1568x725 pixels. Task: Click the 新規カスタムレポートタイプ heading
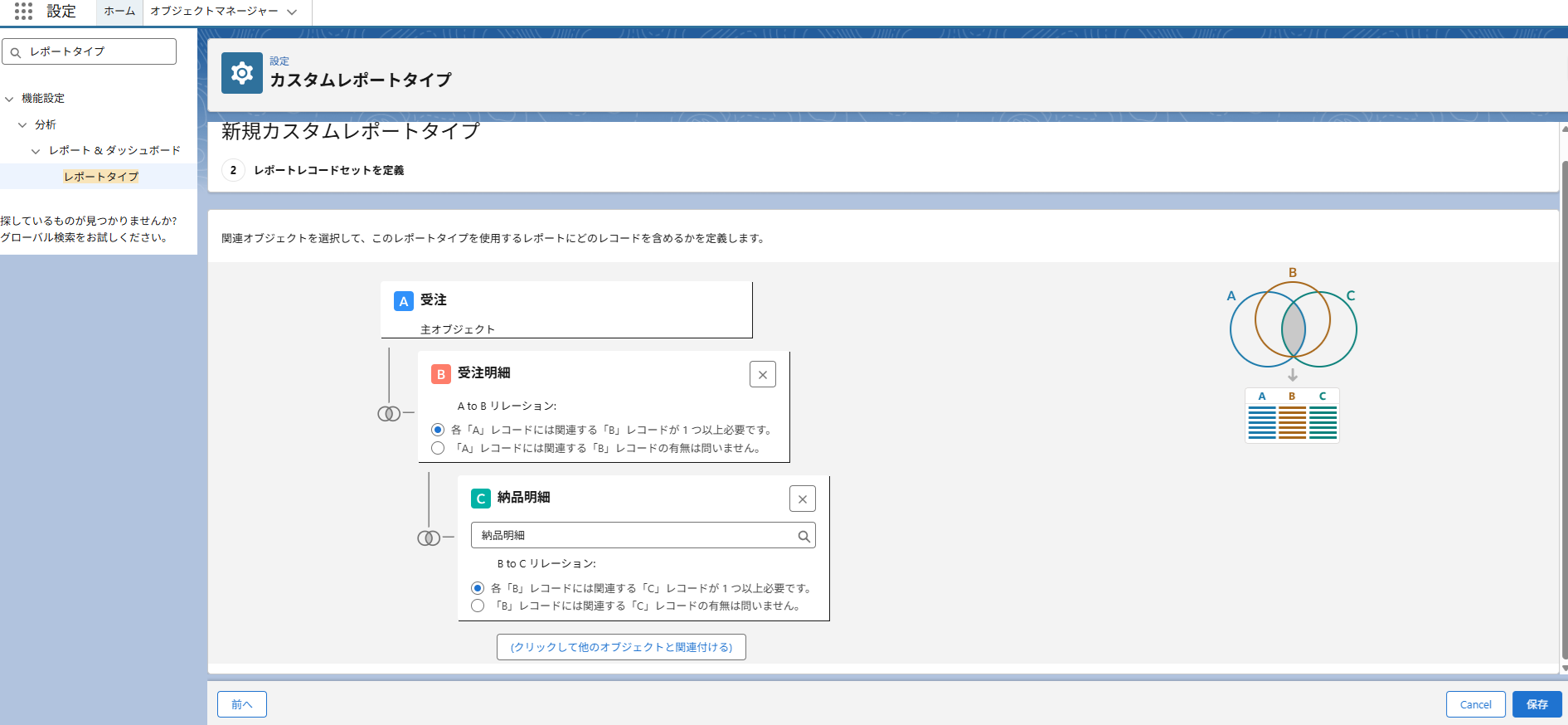(351, 131)
